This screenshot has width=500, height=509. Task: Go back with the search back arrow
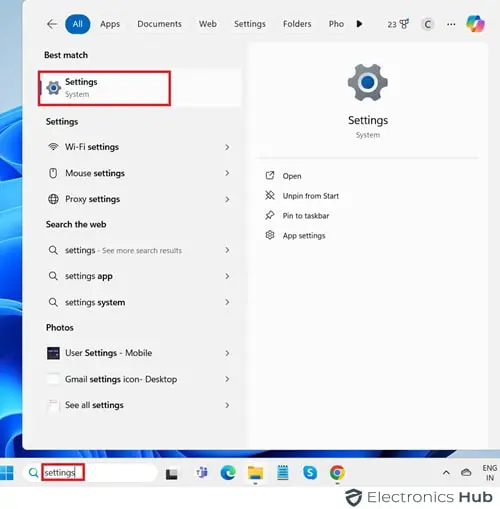[x=52, y=24]
